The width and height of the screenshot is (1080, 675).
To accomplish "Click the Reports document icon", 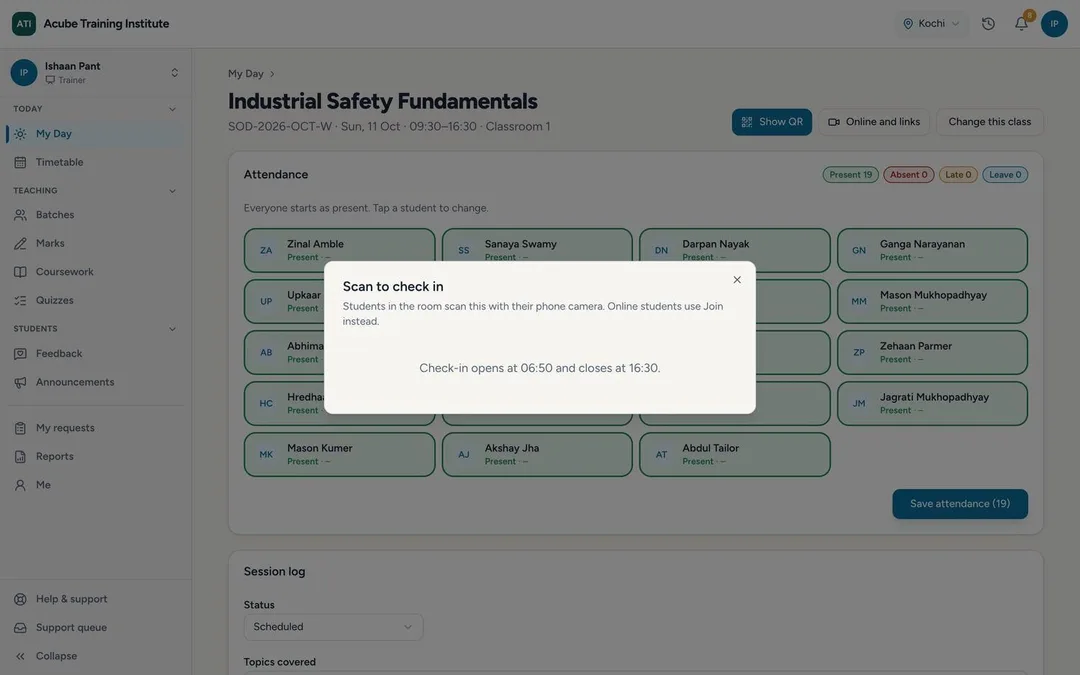I will (21, 457).
